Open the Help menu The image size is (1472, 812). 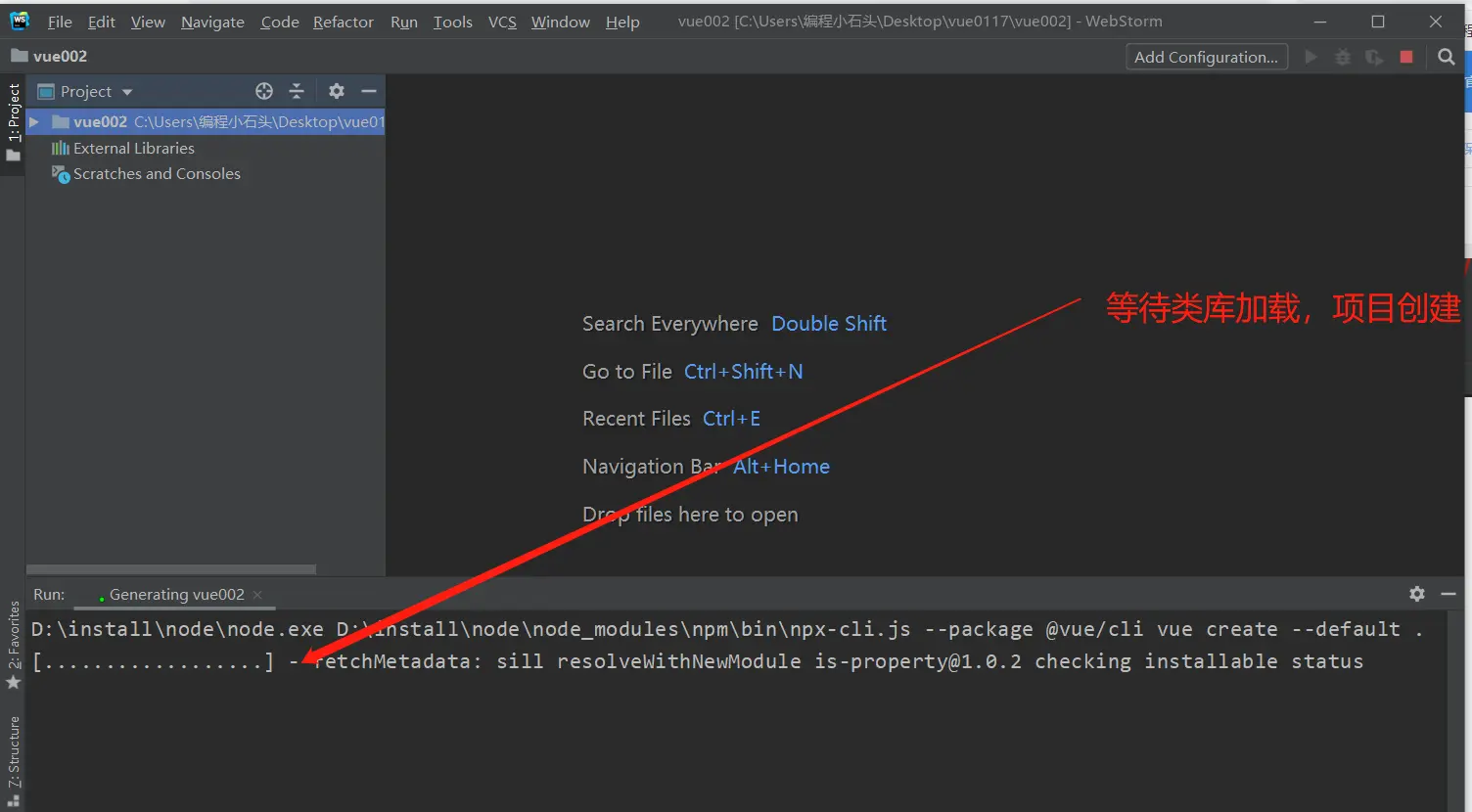coord(622,22)
